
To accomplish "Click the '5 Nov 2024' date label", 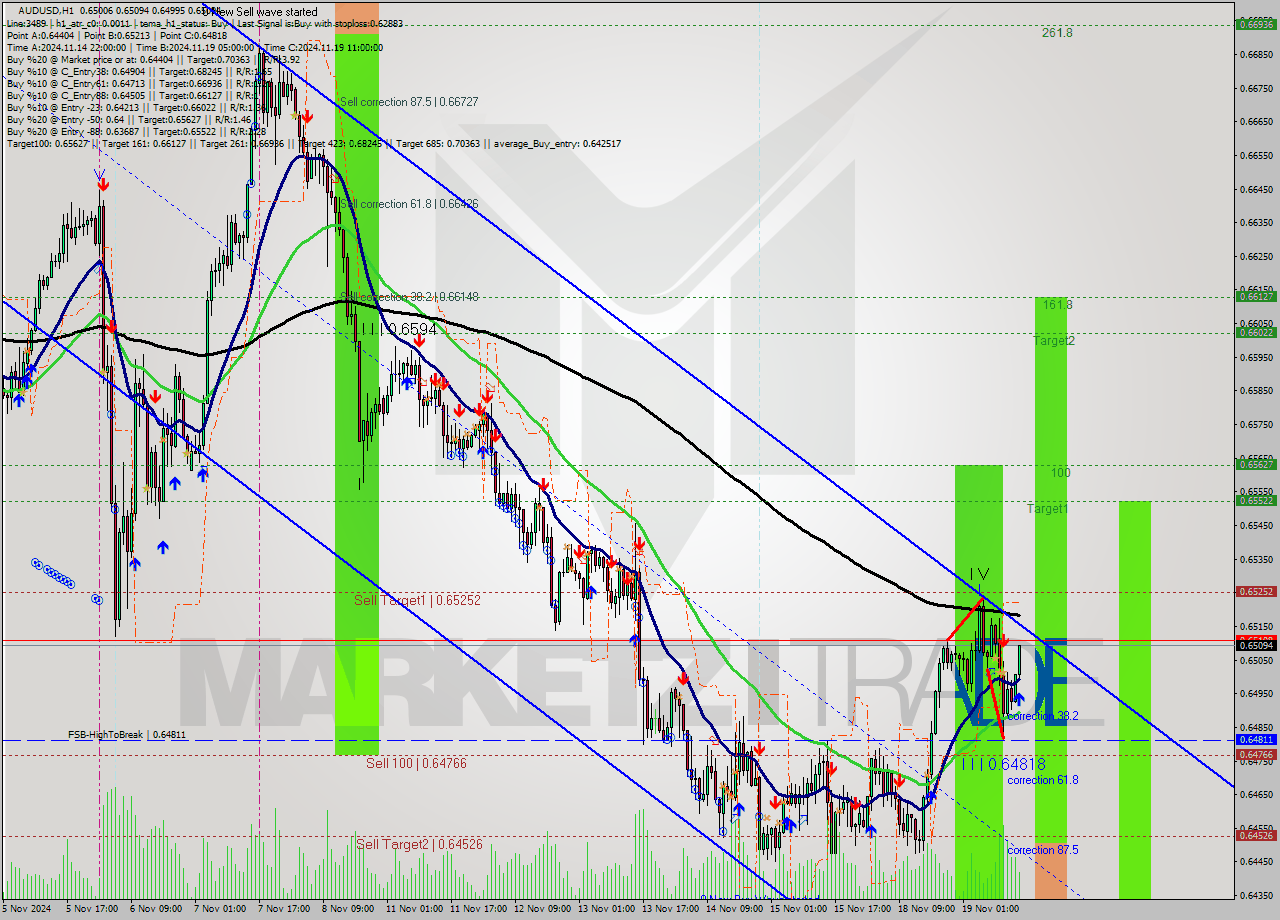I will [25, 909].
